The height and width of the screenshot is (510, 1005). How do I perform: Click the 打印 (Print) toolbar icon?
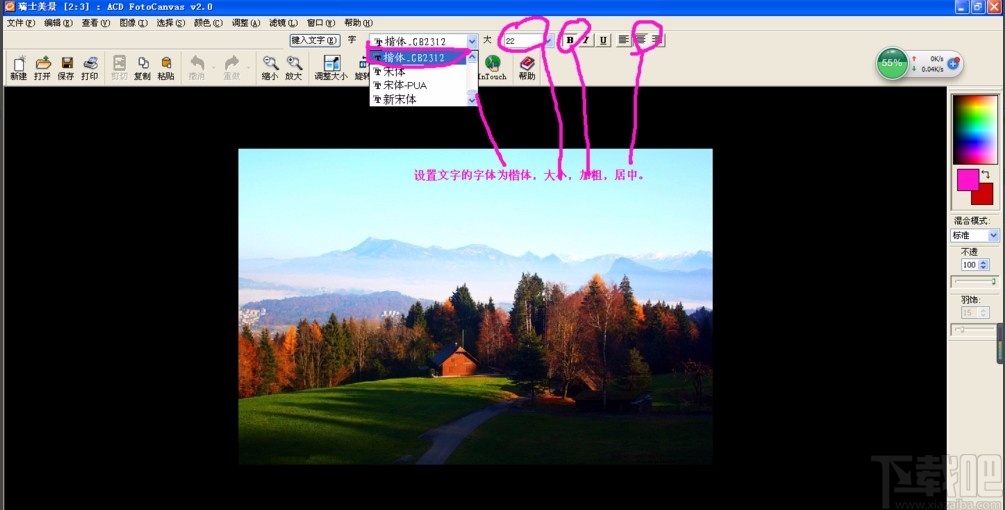click(x=90, y=67)
